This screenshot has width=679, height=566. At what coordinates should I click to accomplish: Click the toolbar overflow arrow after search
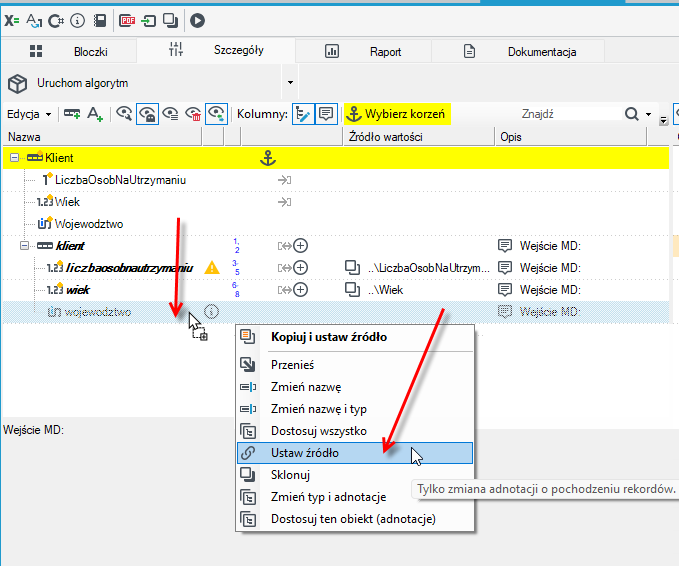point(663,120)
